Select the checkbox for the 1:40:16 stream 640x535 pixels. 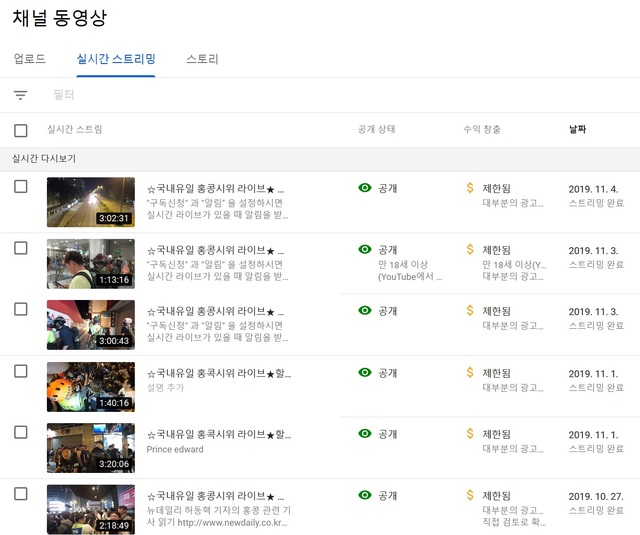point(21,371)
